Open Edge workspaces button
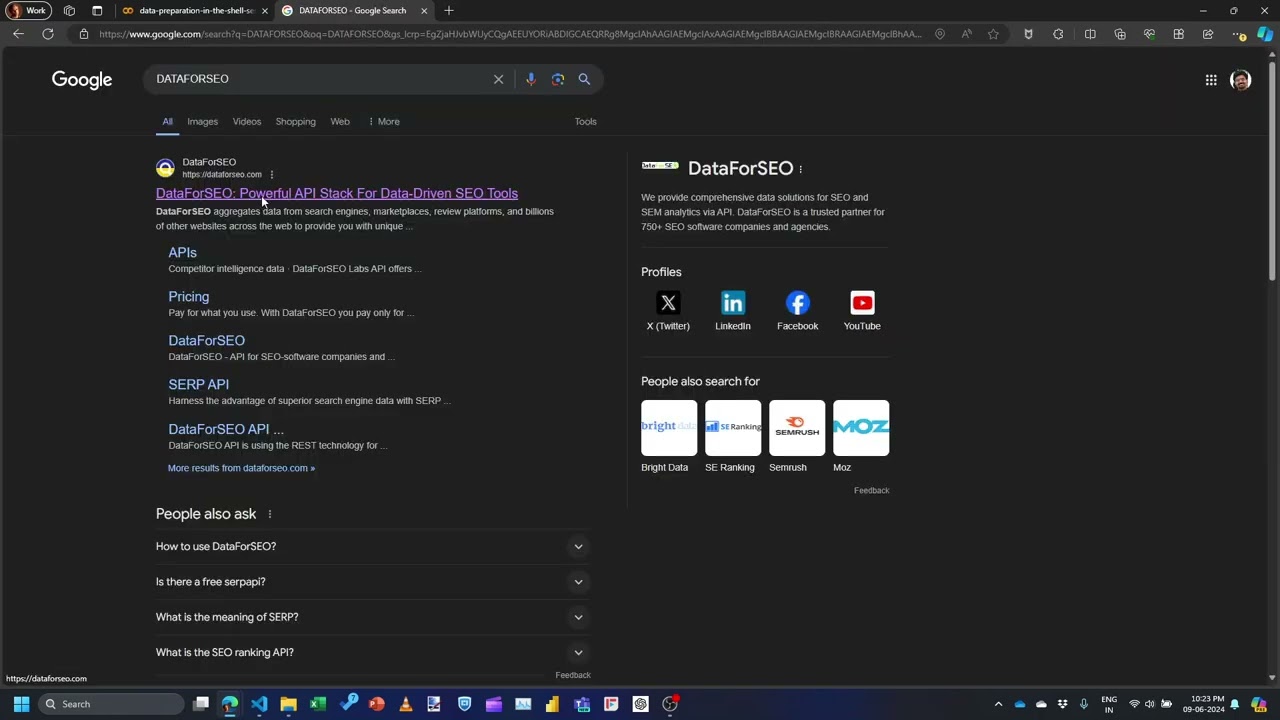Image resolution: width=1280 pixels, height=720 pixels. point(69,10)
